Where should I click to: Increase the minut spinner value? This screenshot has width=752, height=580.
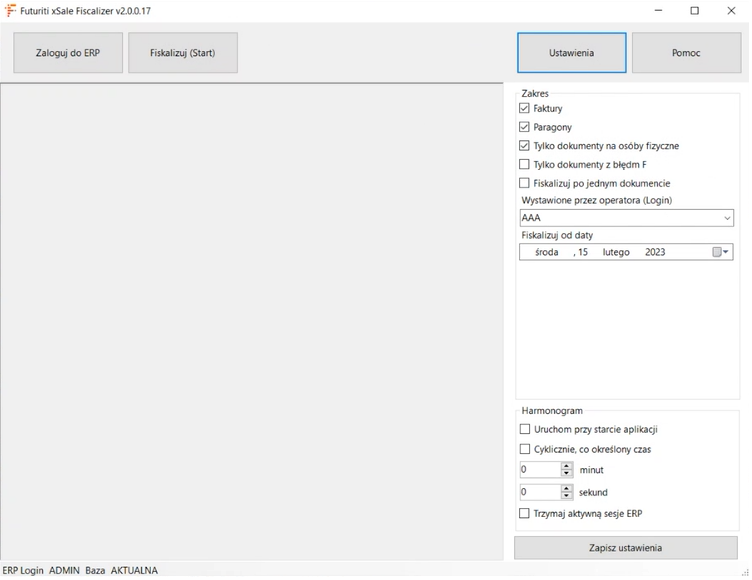click(567, 466)
